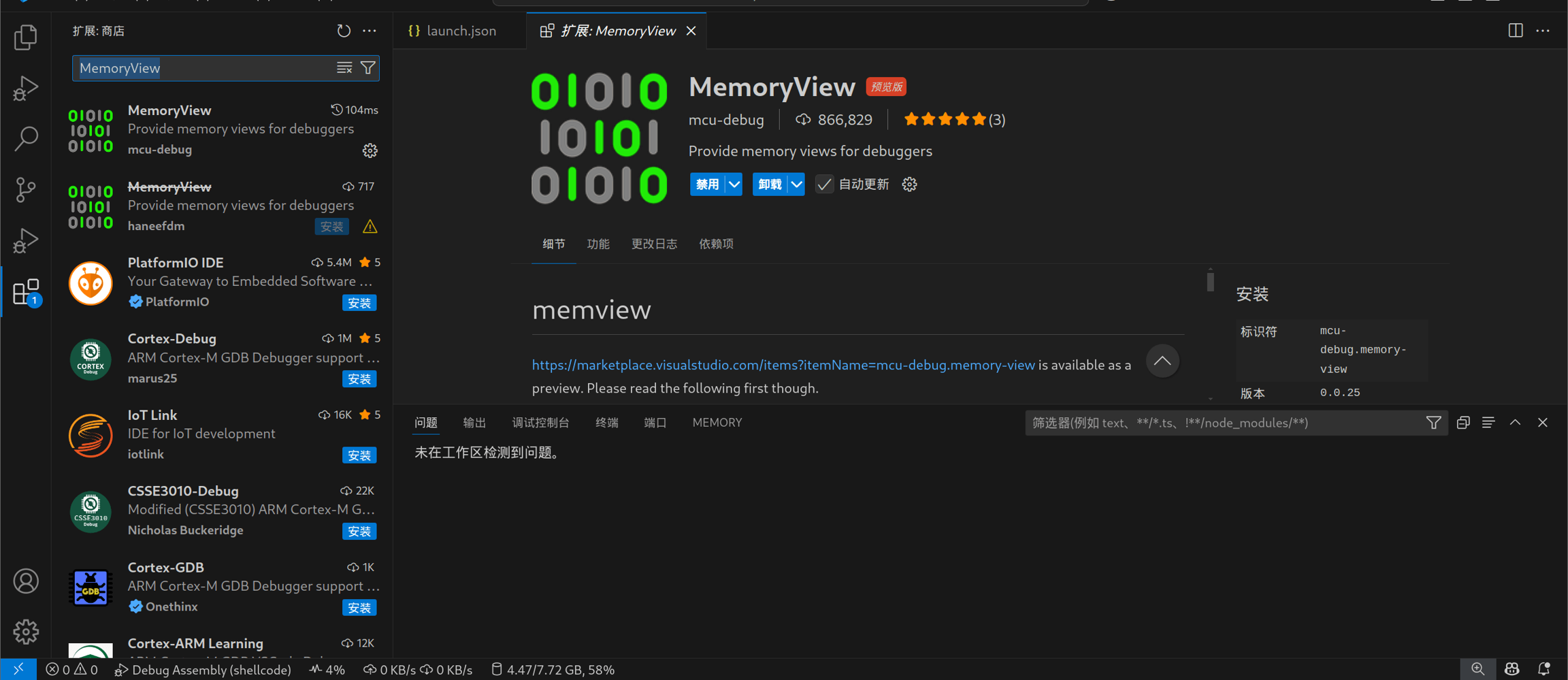
Task: Clear extension search results icon
Action: [344, 68]
